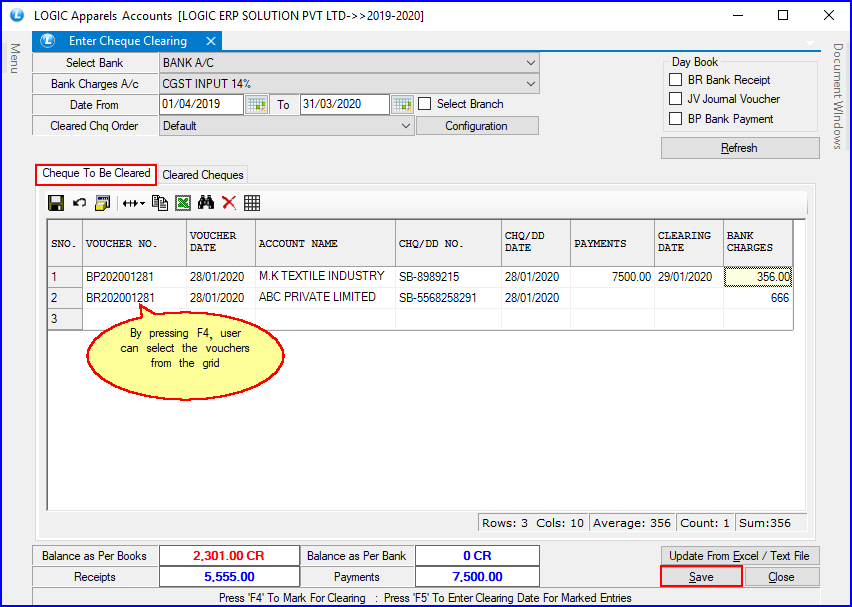Close the Enter Cheque Clearing tab with X
Image resolution: width=852 pixels, height=607 pixels.
pos(211,41)
